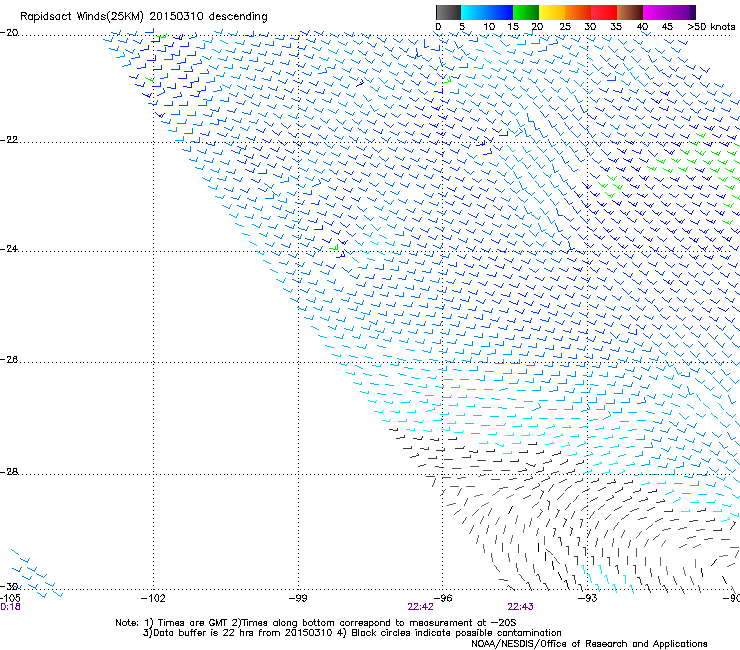Click the 'NOAA/NESDIS/Office of Research and Applications' credit
The width and height of the screenshot is (740, 650).
tap(589, 644)
